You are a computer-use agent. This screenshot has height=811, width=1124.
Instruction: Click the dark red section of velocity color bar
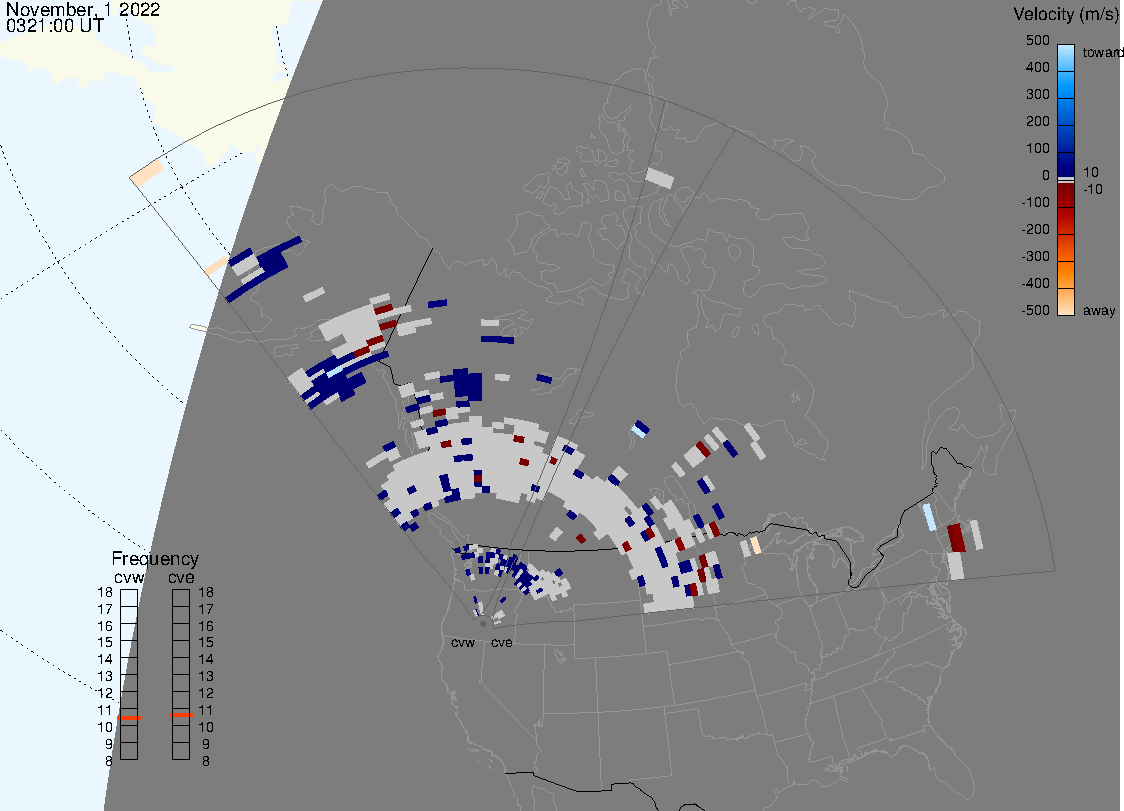pyautogui.click(x=1066, y=205)
